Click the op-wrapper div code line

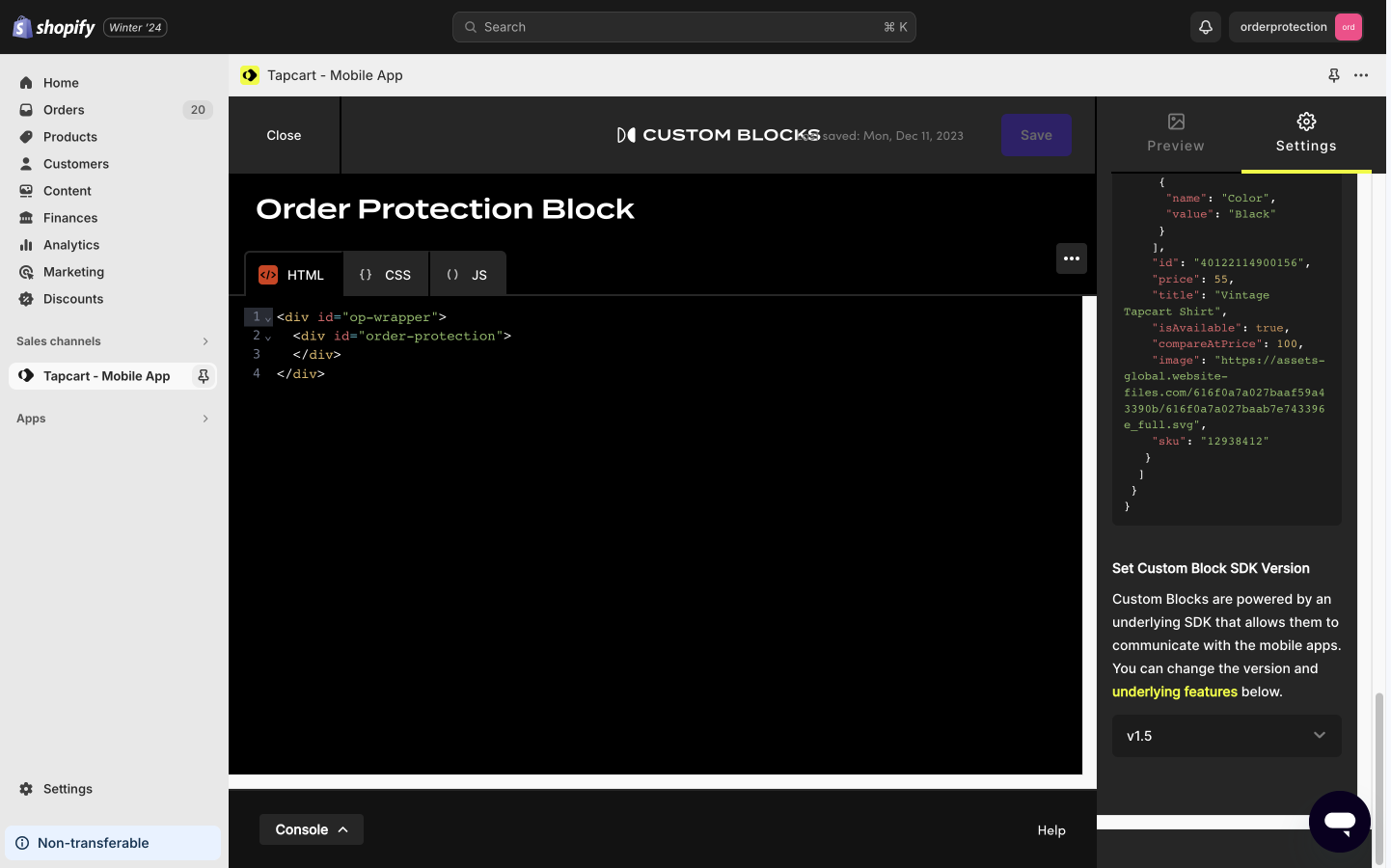[362, 317]
